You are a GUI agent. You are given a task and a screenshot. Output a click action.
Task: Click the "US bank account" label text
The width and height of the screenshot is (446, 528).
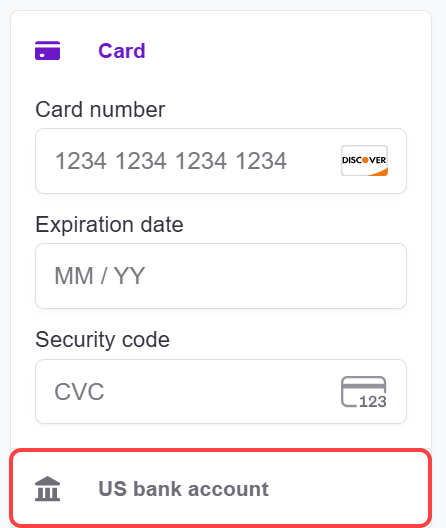tap(184, 489)
